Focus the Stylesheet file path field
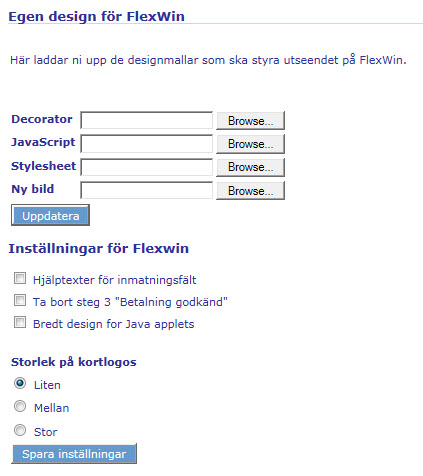Image resolution: width=423 pixels, height=476 pixels. click(146, 167)
